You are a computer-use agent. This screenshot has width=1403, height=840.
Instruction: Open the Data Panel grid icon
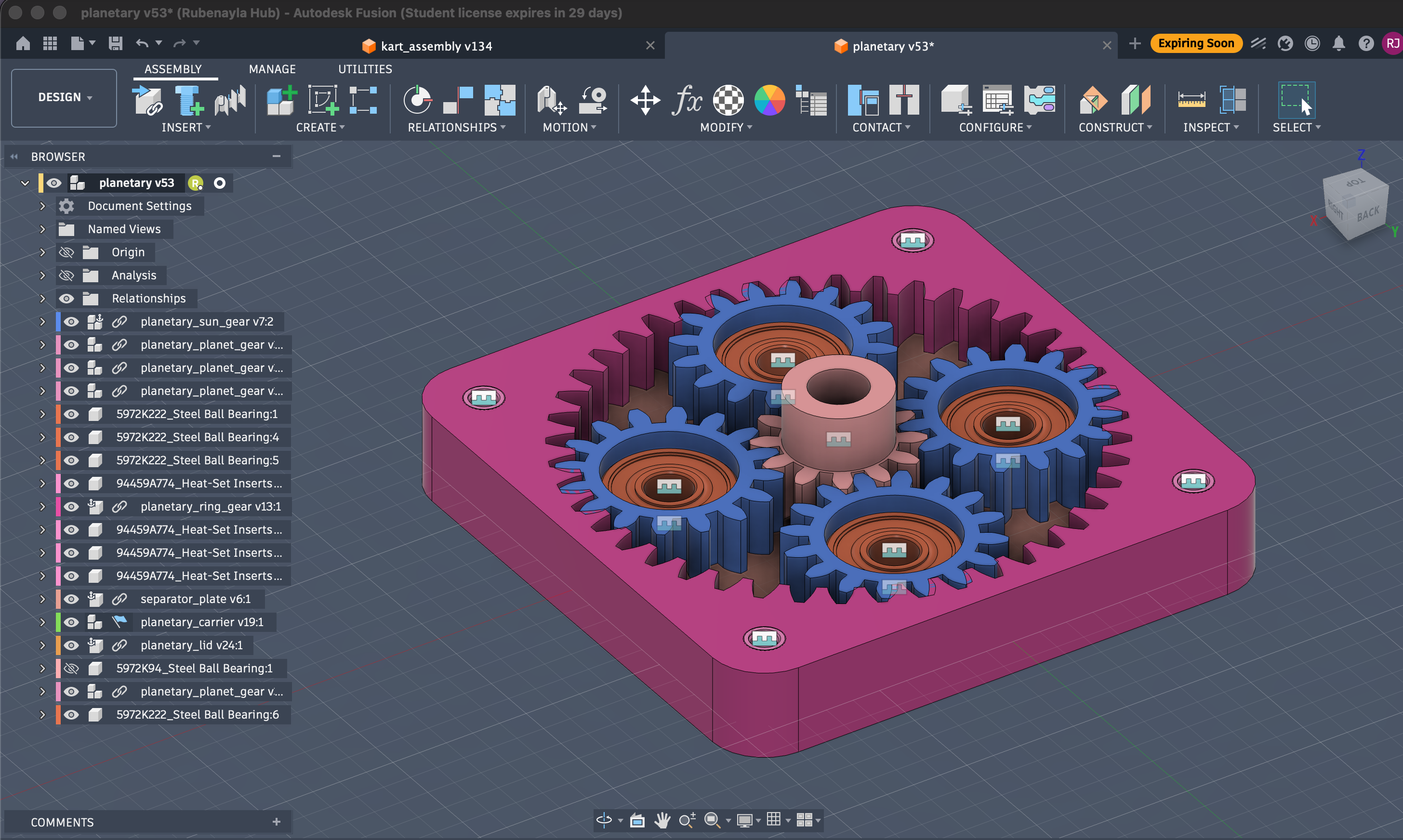(50, 43)
